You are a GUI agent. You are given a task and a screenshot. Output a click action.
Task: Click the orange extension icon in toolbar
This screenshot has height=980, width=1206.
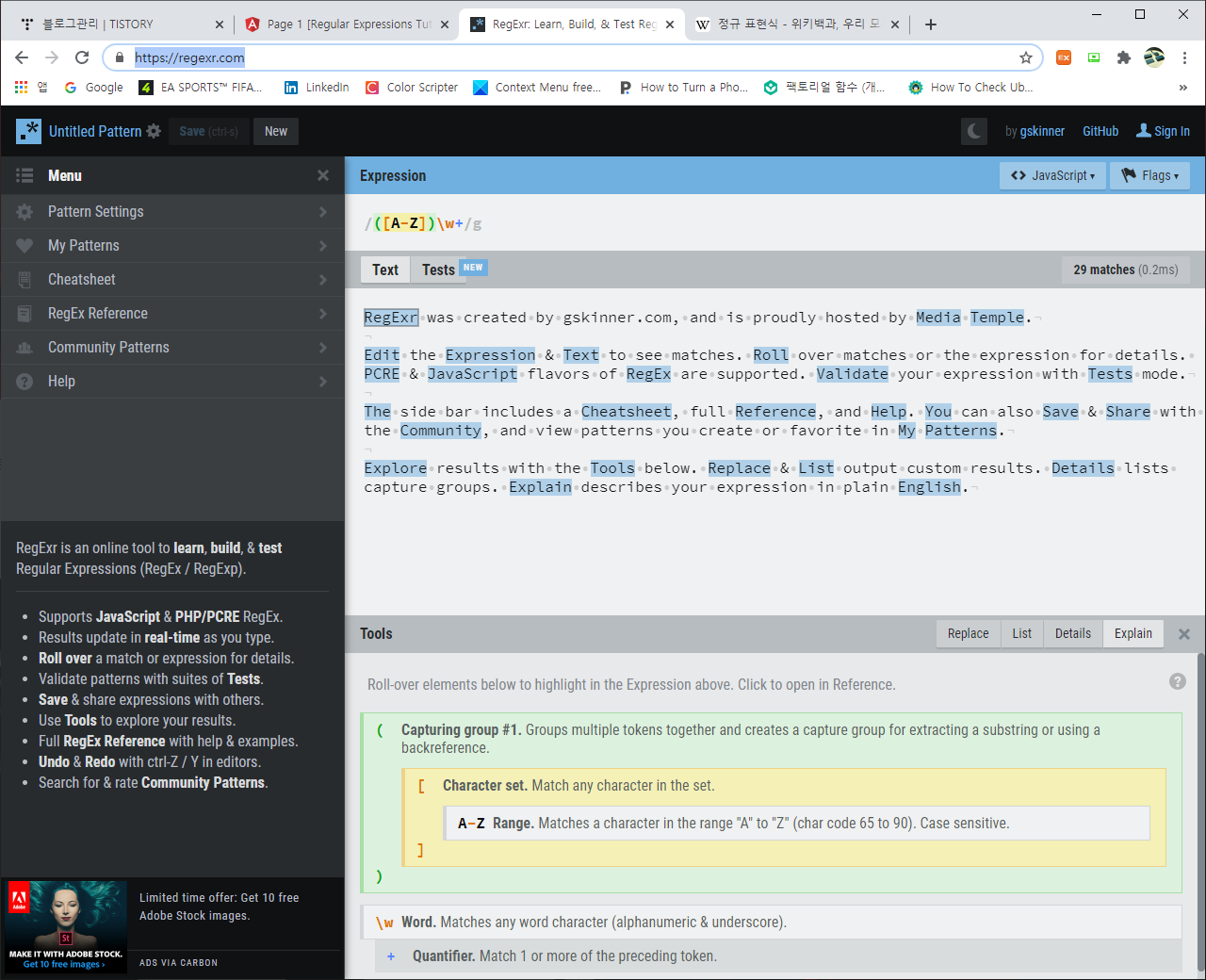click(x=1064, y=57)
